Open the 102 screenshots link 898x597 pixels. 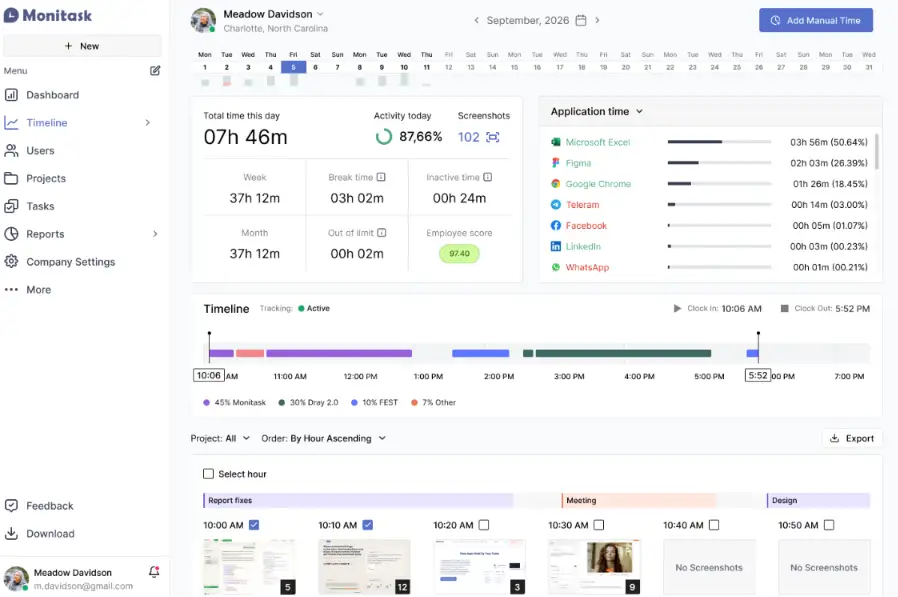point(468,137)
